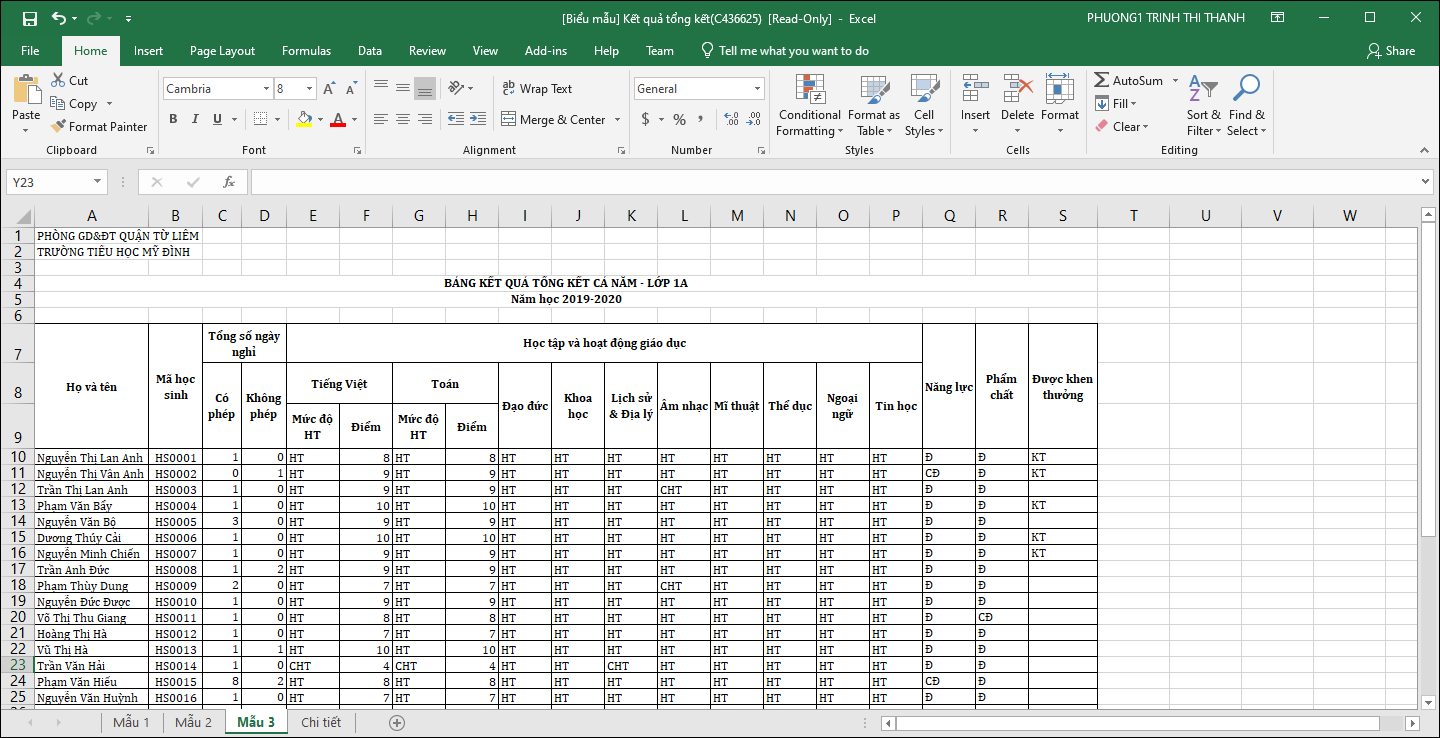Click the Share button

coord(1391,51)
